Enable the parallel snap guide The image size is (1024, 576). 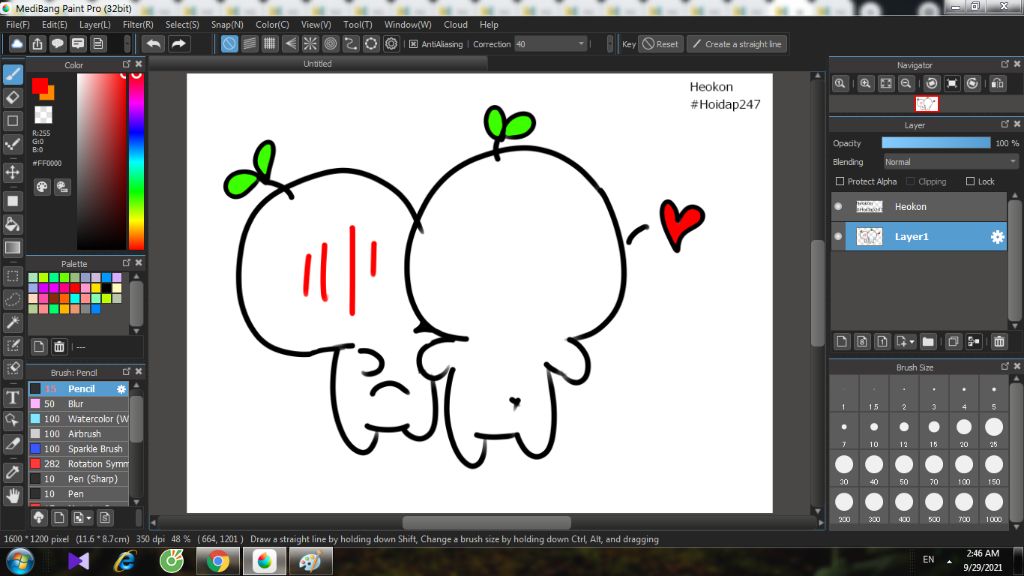(249, 44)
